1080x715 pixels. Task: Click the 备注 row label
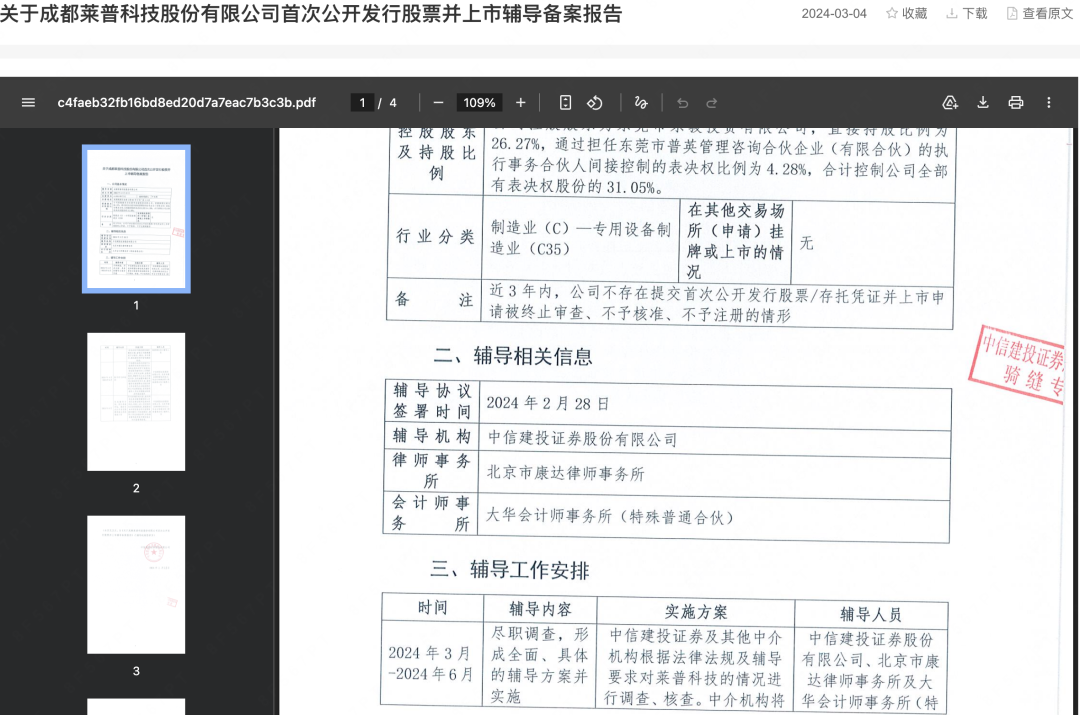tap(434, 300)
